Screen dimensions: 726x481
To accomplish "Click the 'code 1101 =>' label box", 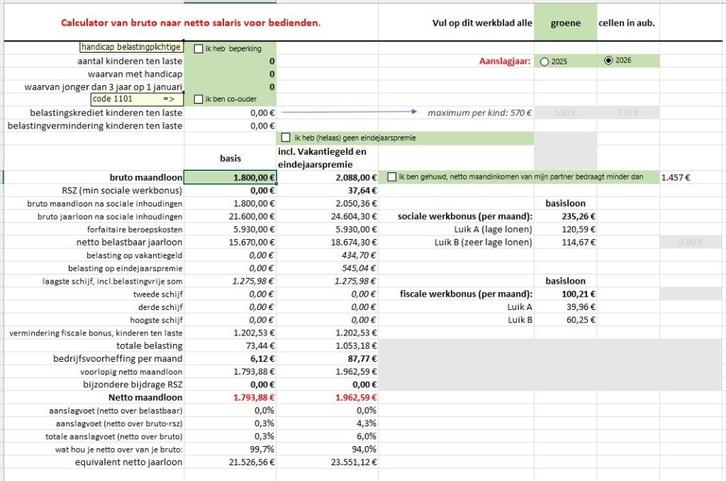I will [137, 99].
